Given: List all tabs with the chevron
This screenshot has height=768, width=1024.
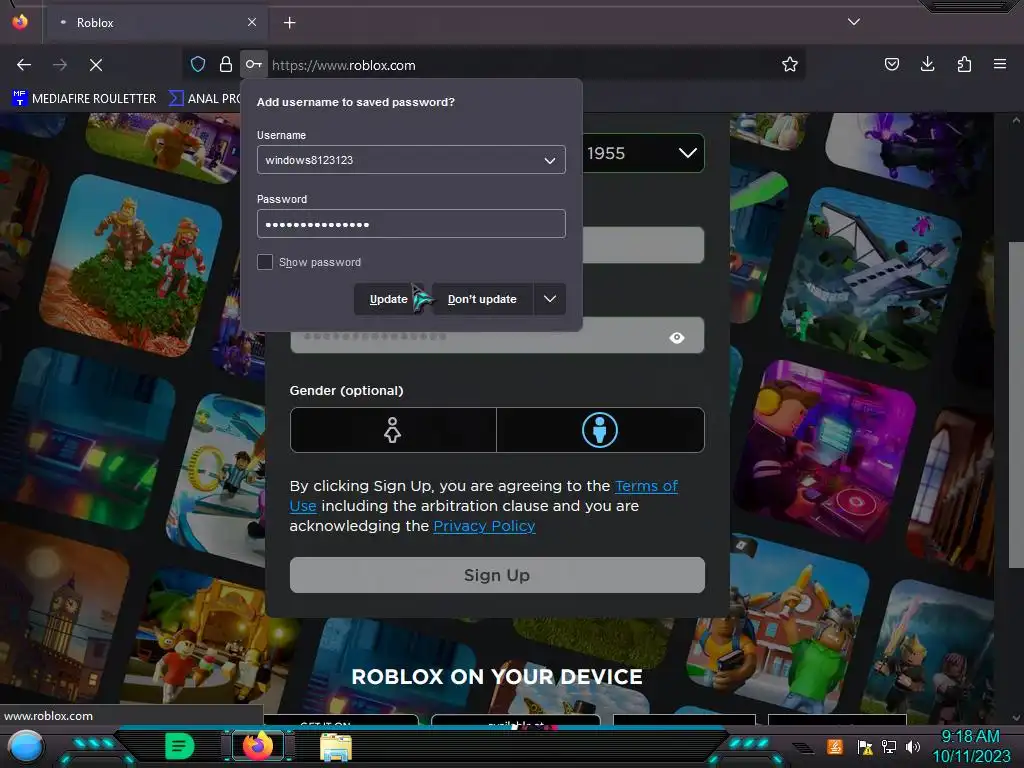Looking at the screenshot, I should [854, 22].
